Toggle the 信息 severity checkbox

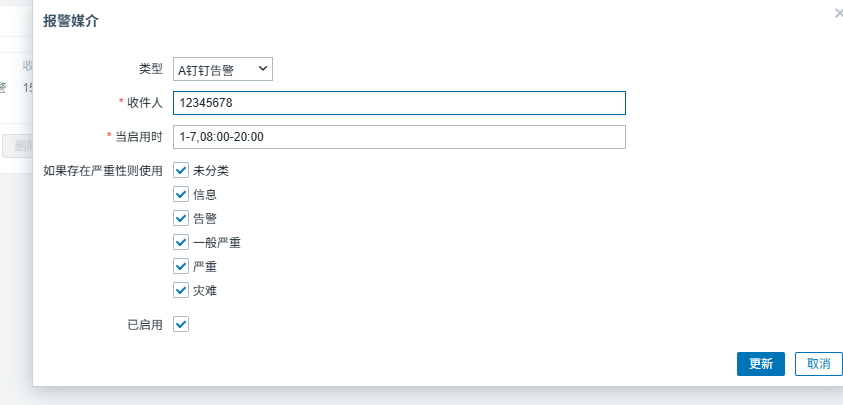pos(181,194)
